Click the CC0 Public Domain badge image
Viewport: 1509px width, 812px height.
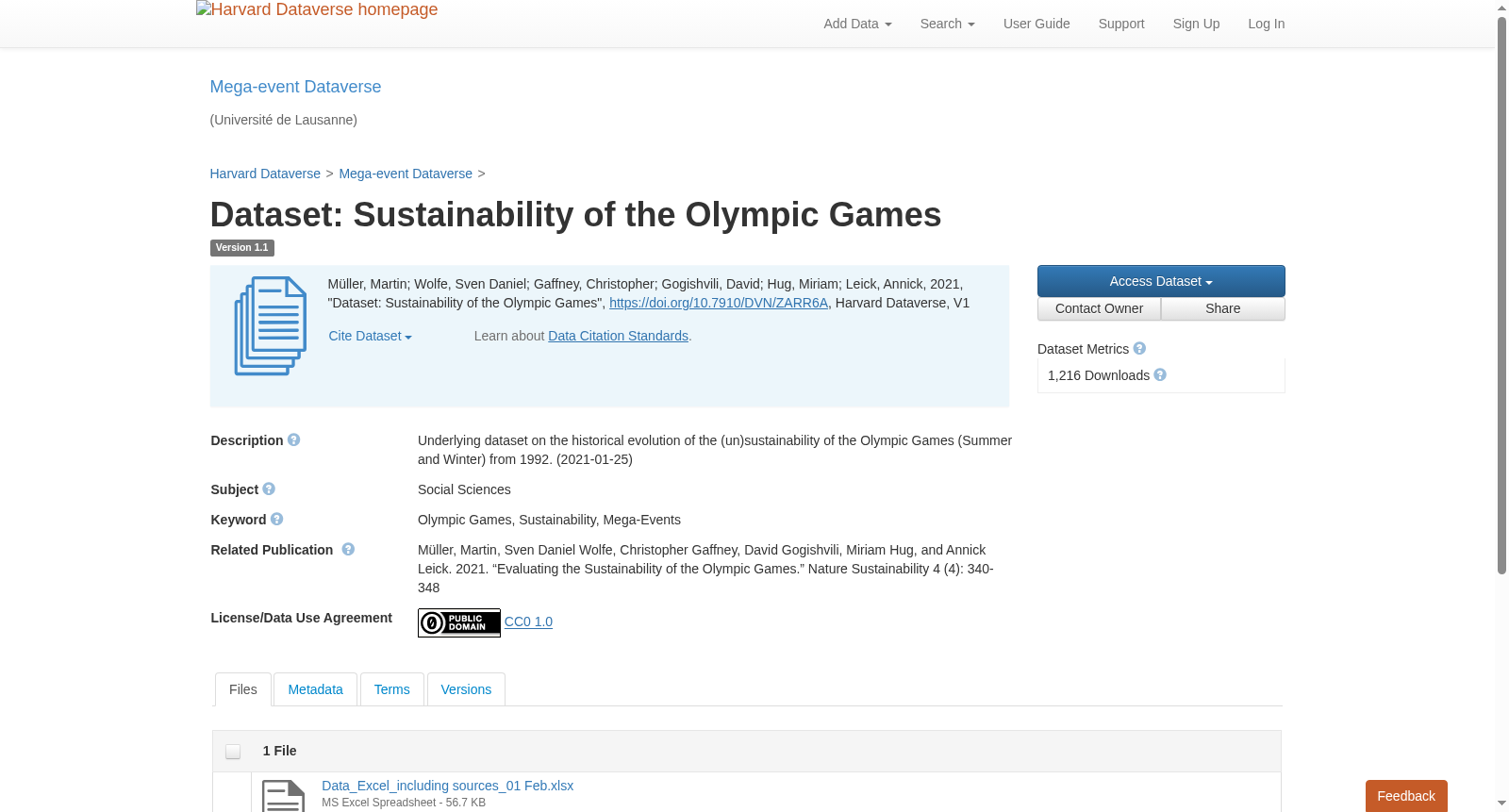click(x=459, y=622)
